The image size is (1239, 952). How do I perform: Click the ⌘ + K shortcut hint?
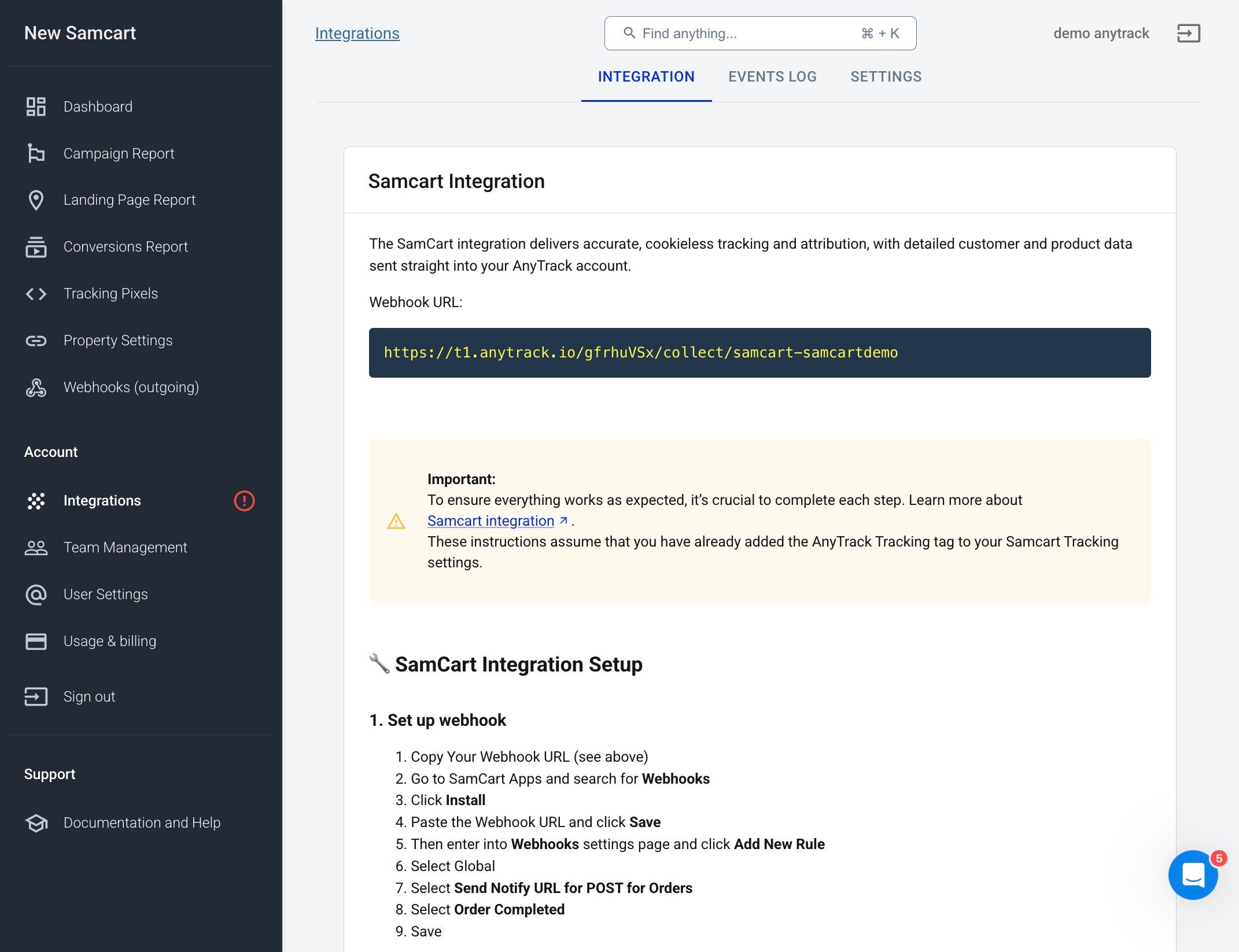coord(880,34)
